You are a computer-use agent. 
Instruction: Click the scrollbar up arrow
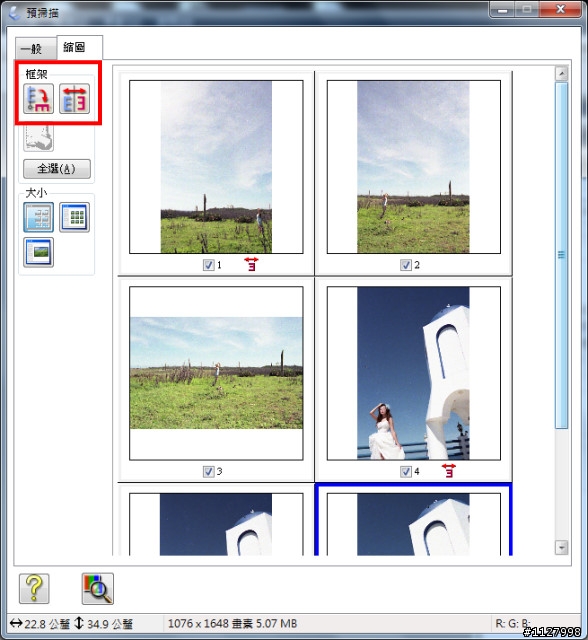click(561, 74)
